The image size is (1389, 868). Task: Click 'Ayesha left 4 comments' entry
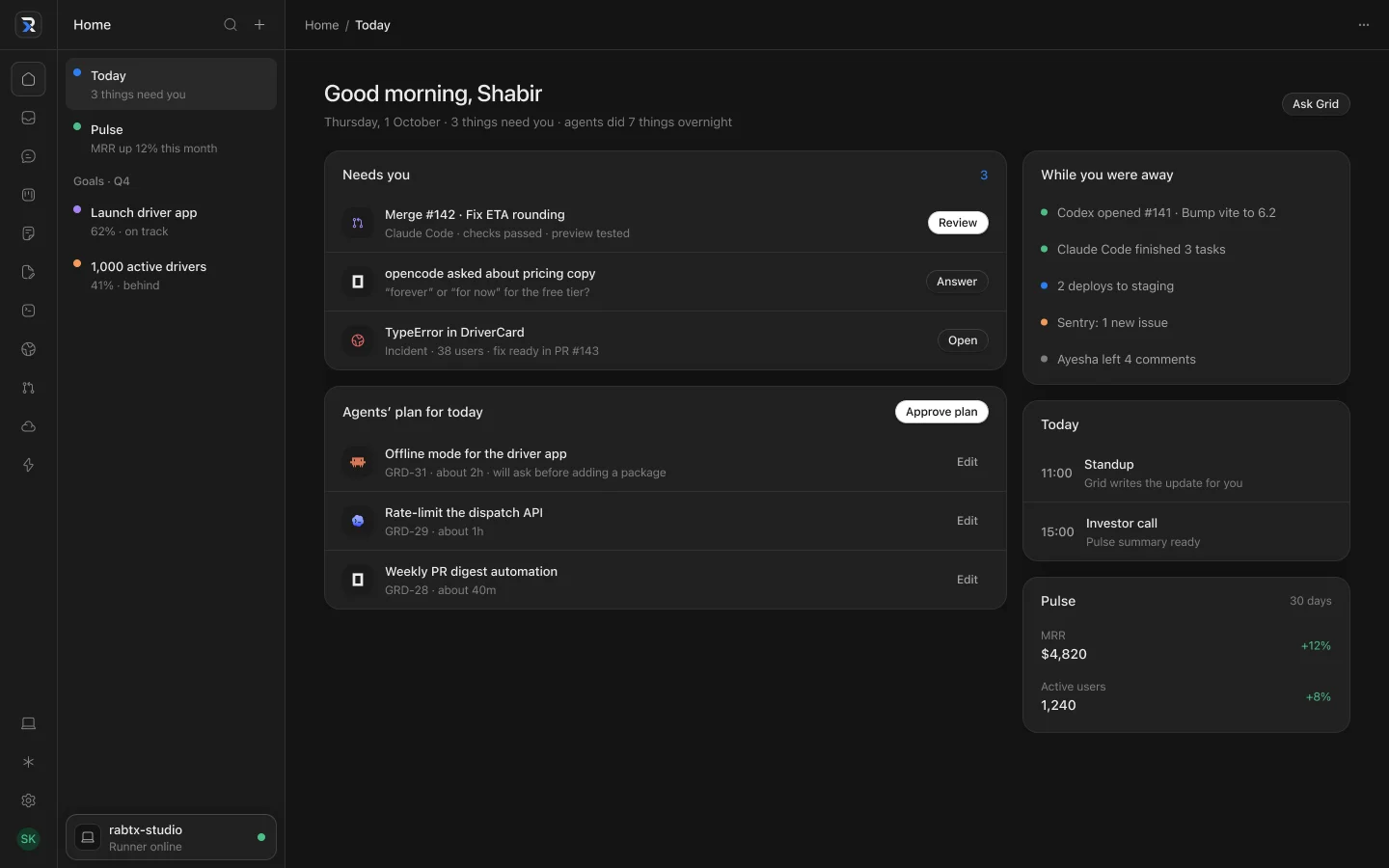[x=1126, y=359]
